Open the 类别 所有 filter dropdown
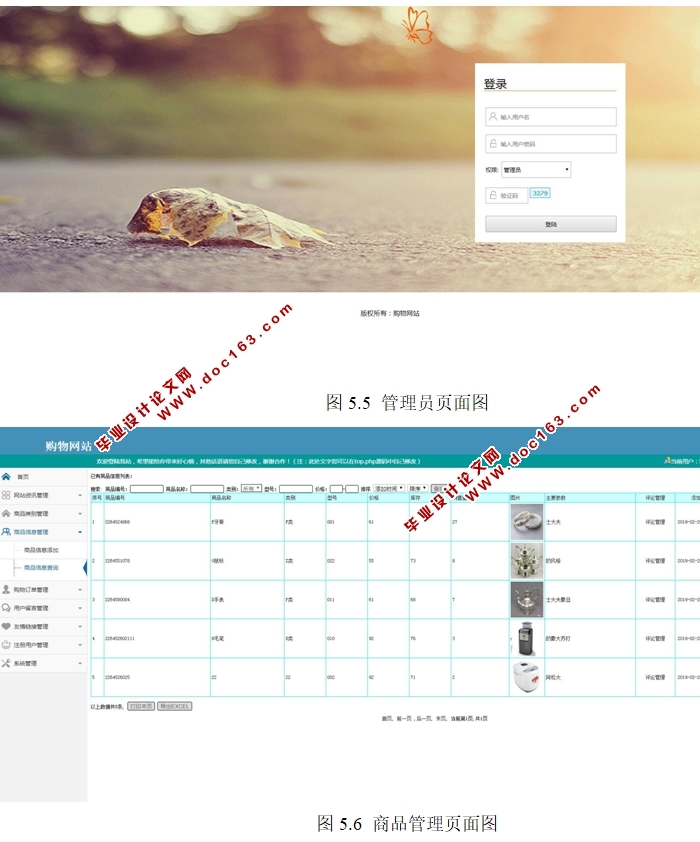 point(251,489)
